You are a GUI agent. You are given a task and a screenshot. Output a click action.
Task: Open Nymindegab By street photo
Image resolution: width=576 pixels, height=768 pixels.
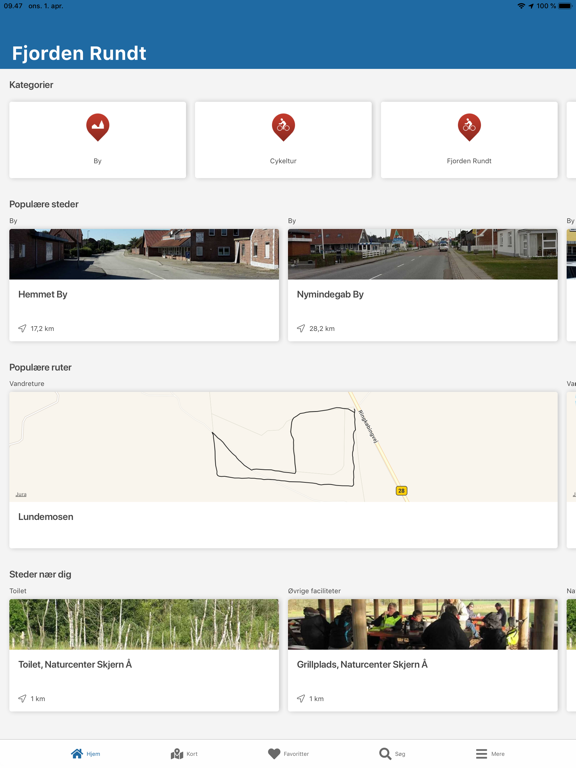coord(423,254)
